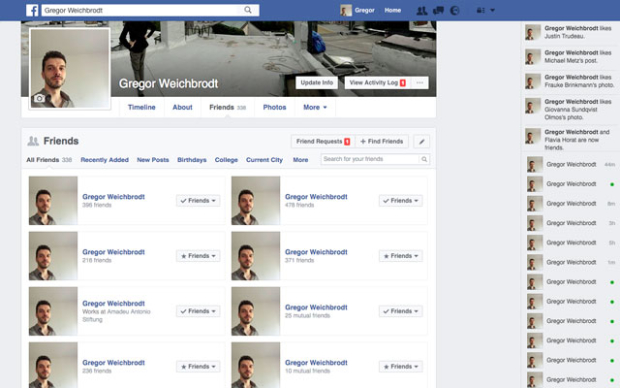The width and height of the screenshot is (620, 388).
Task: Open chat with contact active 5h ago
Action: (x=571, y=243)
